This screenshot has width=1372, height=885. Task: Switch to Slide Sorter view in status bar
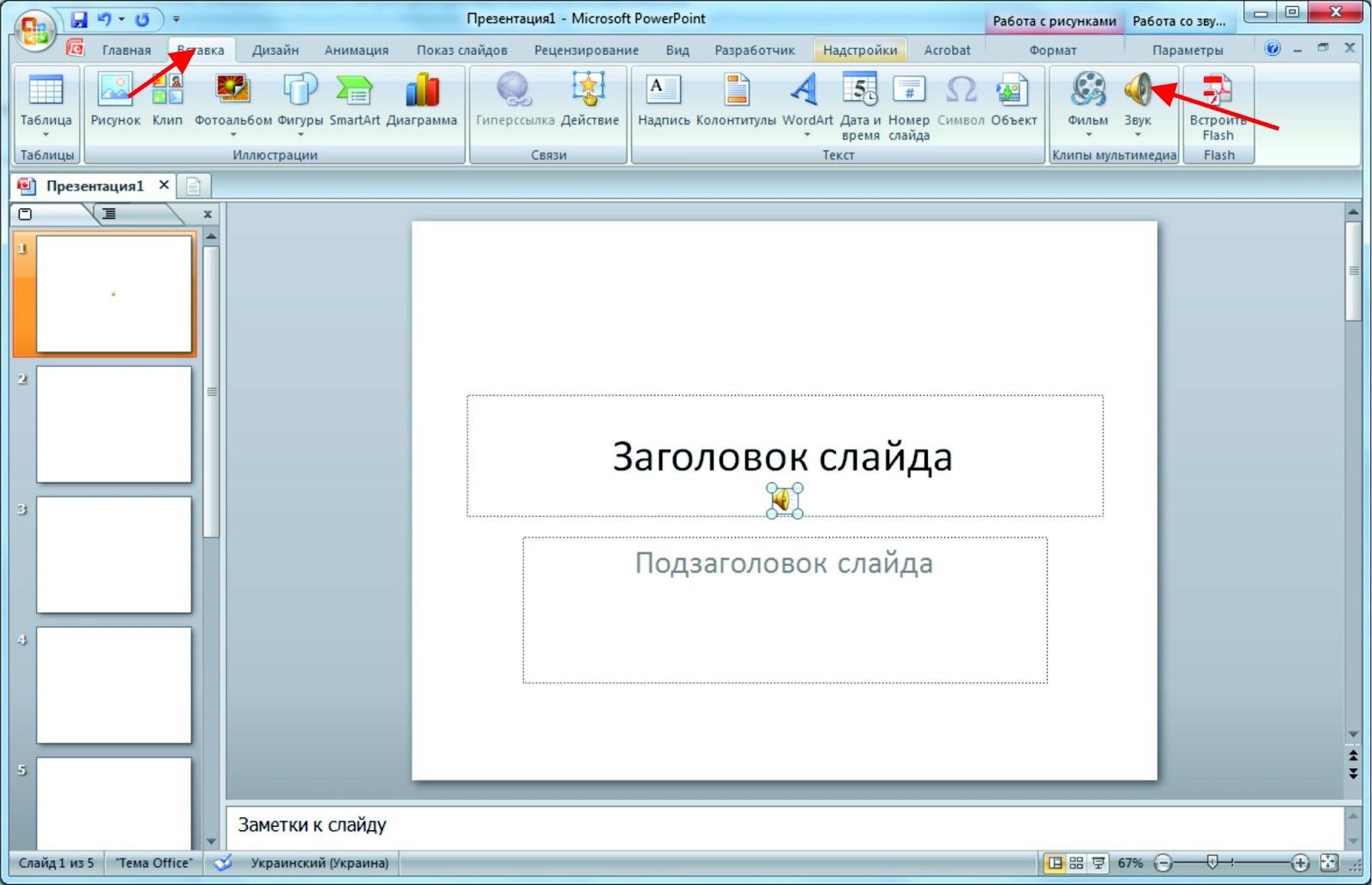click(1076, 863)
